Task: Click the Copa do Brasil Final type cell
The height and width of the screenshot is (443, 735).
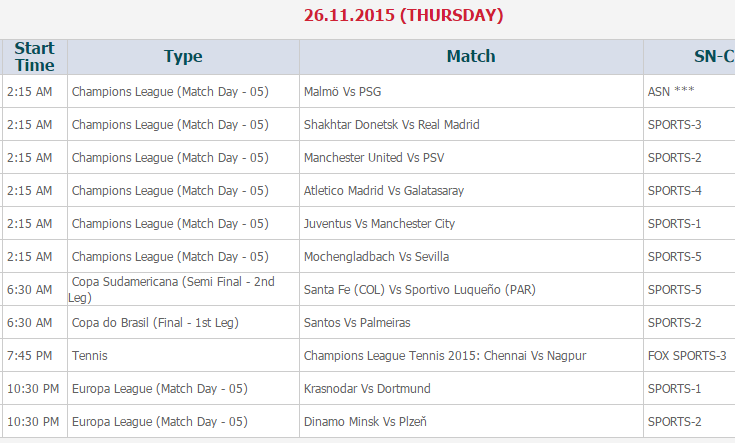Action: click(155, 323)
